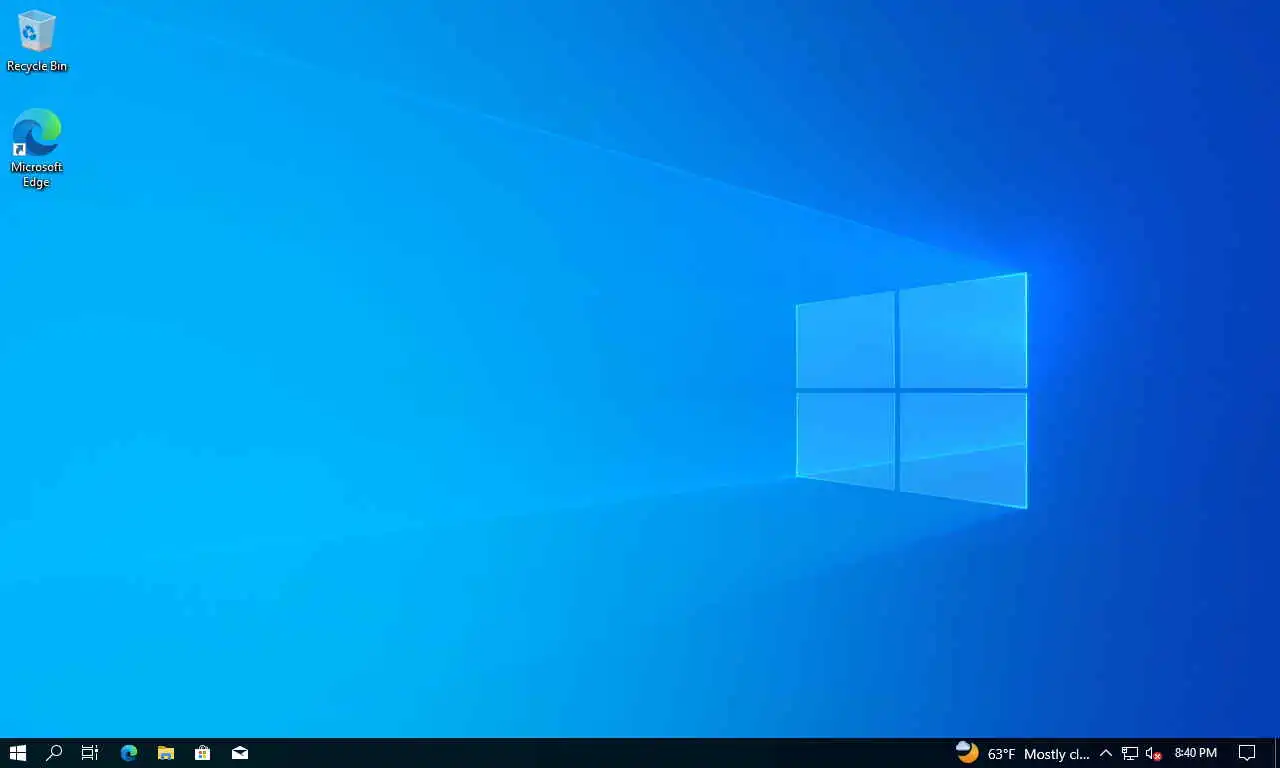Click the muted speaker volume icon
The width and height of the screenshot is (1280, 768).
(x=1153, y=753)
